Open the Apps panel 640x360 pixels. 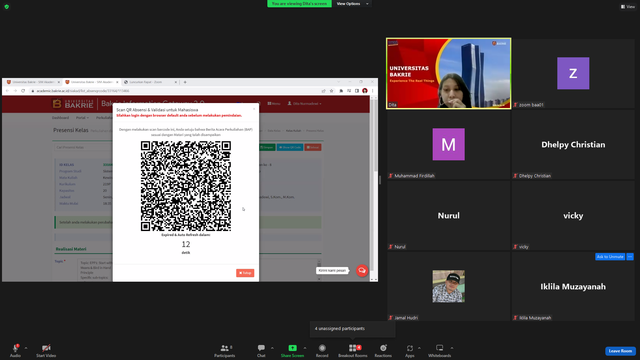click(x=410, y=350)
